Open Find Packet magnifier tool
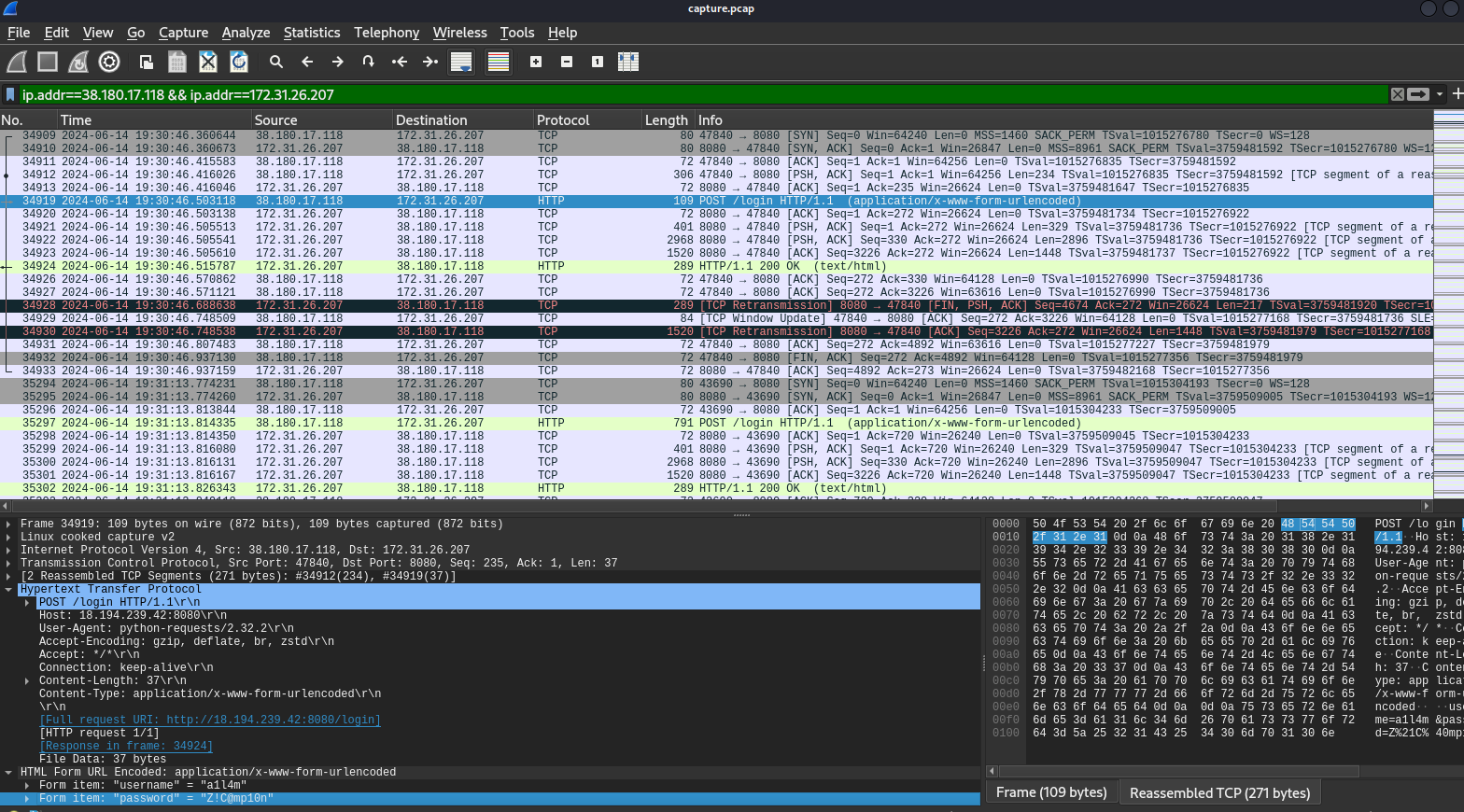This screenshot has width=1464, height=812. [276, 63]
